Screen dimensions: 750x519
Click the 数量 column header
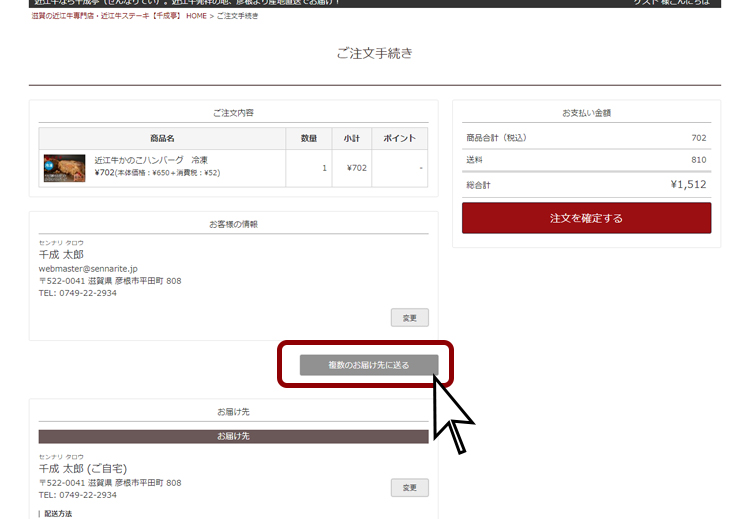pos(309,138)
